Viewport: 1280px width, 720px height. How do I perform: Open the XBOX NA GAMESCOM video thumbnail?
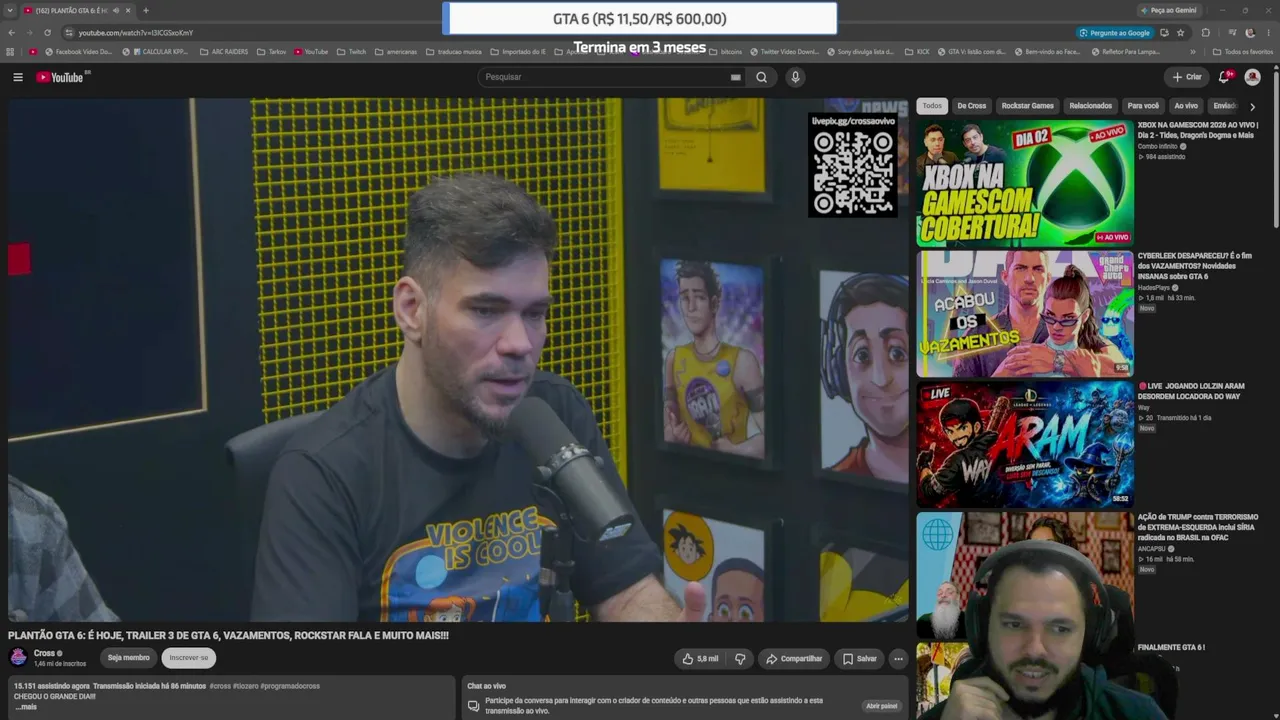coord(1025,183)
